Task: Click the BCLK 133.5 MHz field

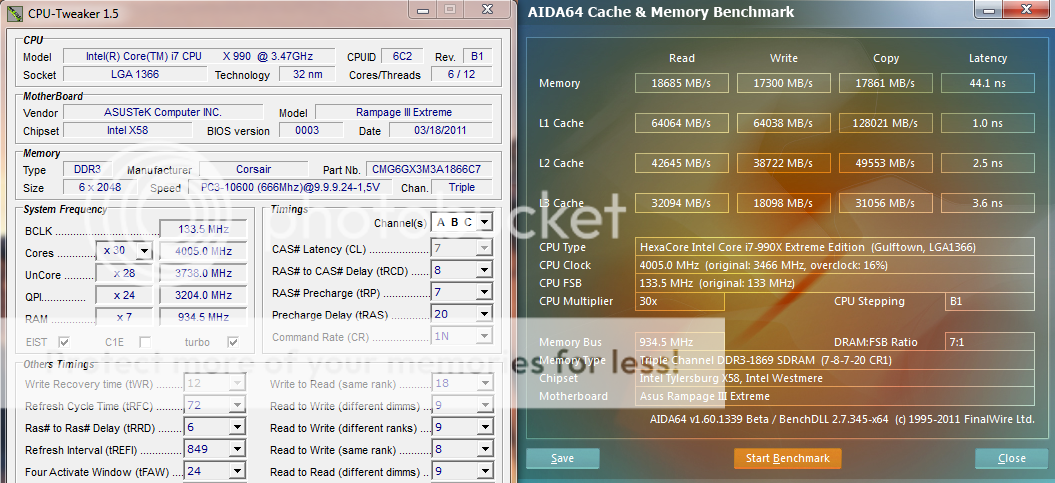Action: point(204,229)
